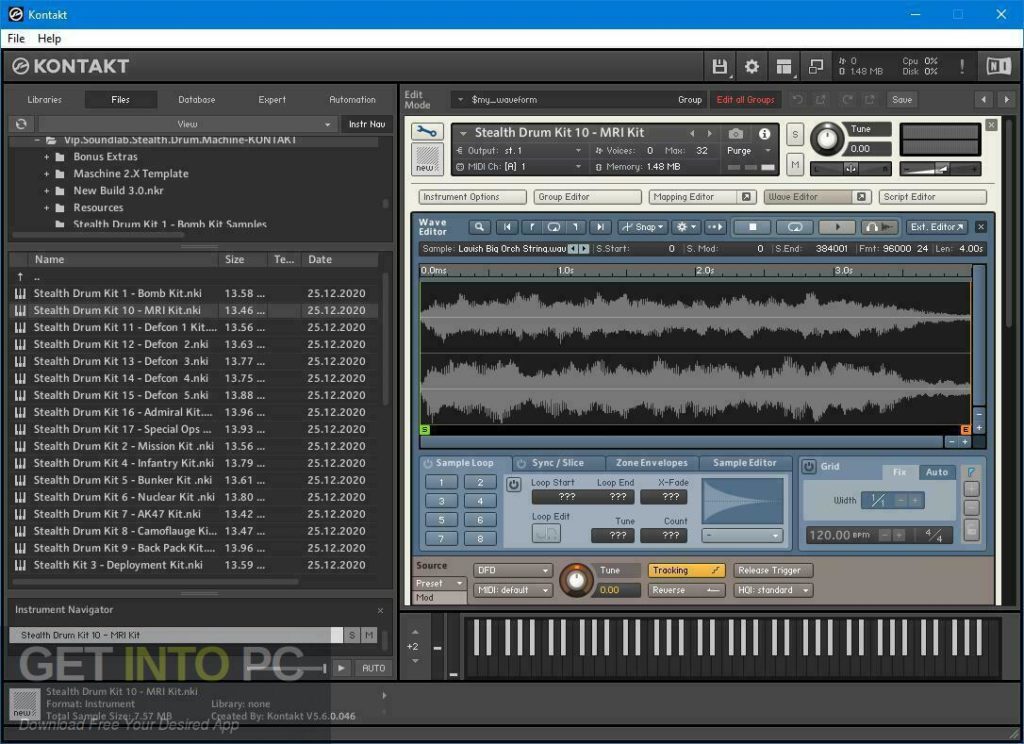Open the Libraries tab
The image size is (1024, 744).
pyautogui.click(x=47, y=99)
